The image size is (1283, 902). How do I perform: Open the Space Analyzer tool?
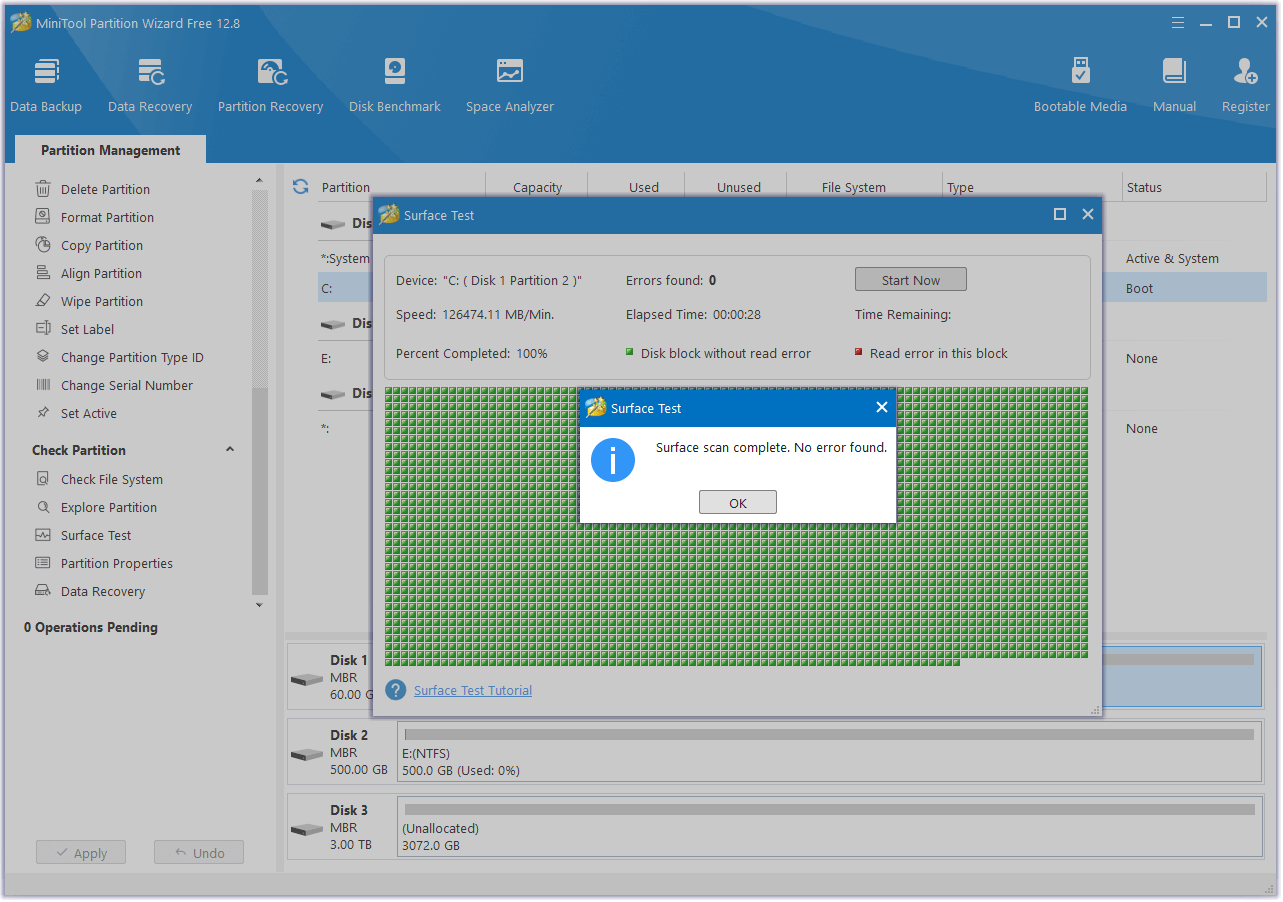click(x=510, y=86)
